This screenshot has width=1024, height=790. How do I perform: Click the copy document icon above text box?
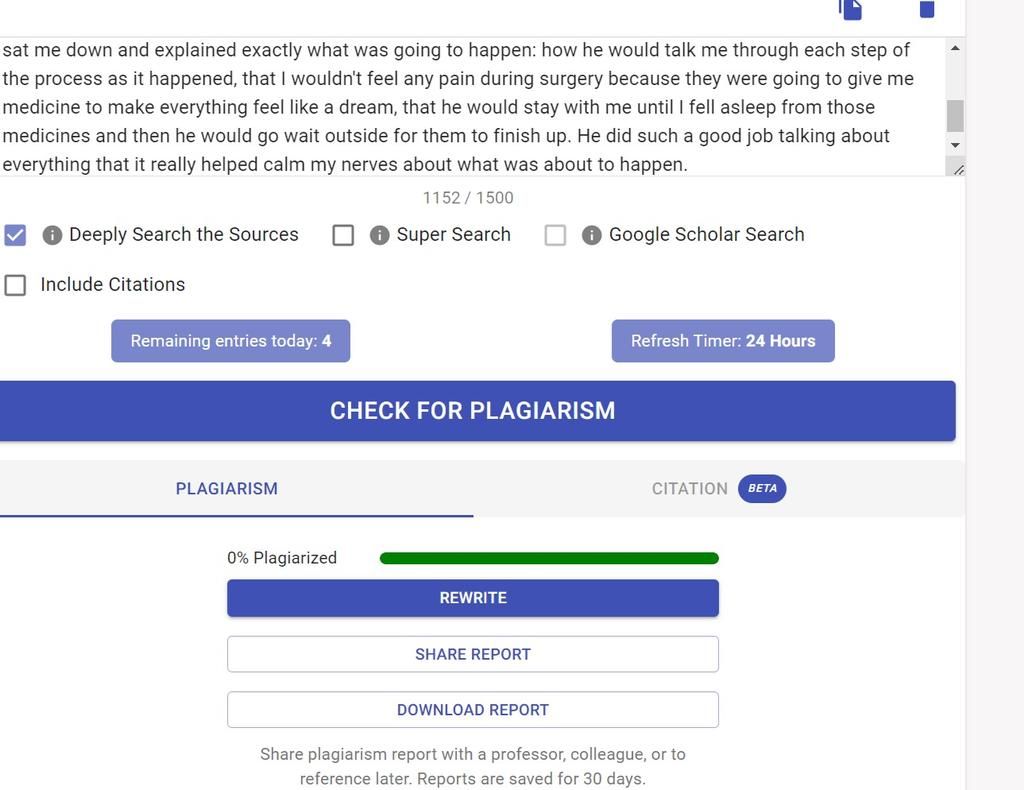pyautogui.click(x=850, y=9)
